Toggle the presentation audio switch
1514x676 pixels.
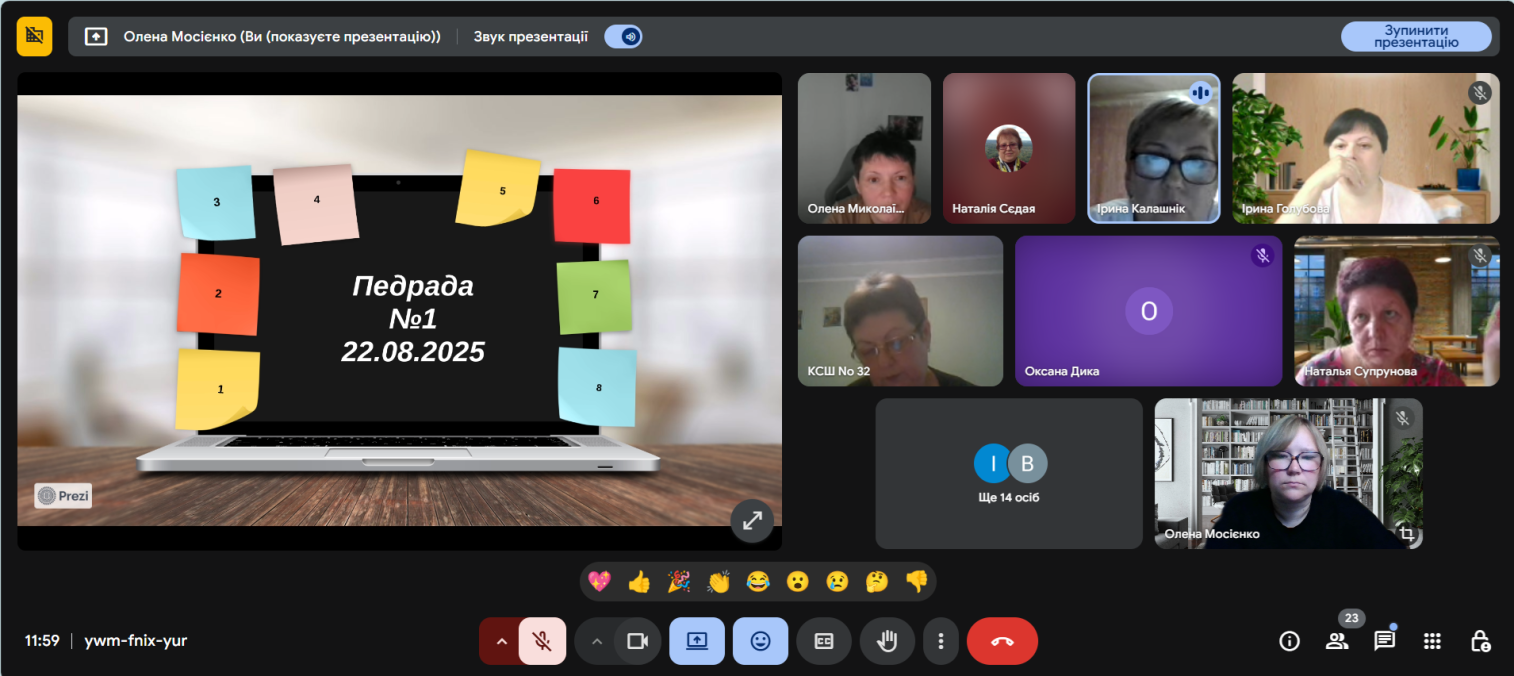pos(624,37)
